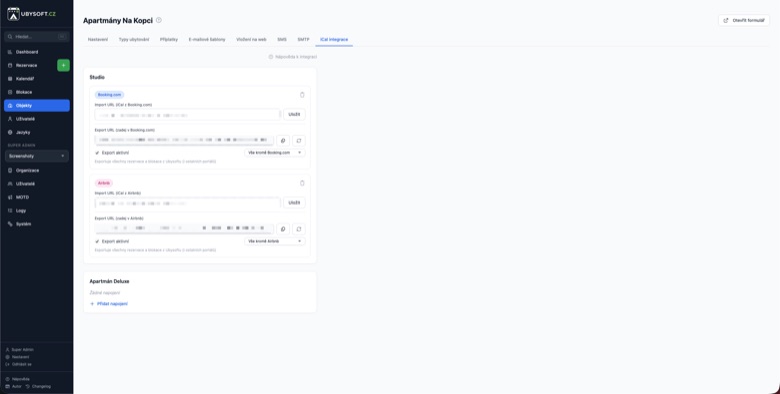Focus the Hledat search field

tap(37, 37)
